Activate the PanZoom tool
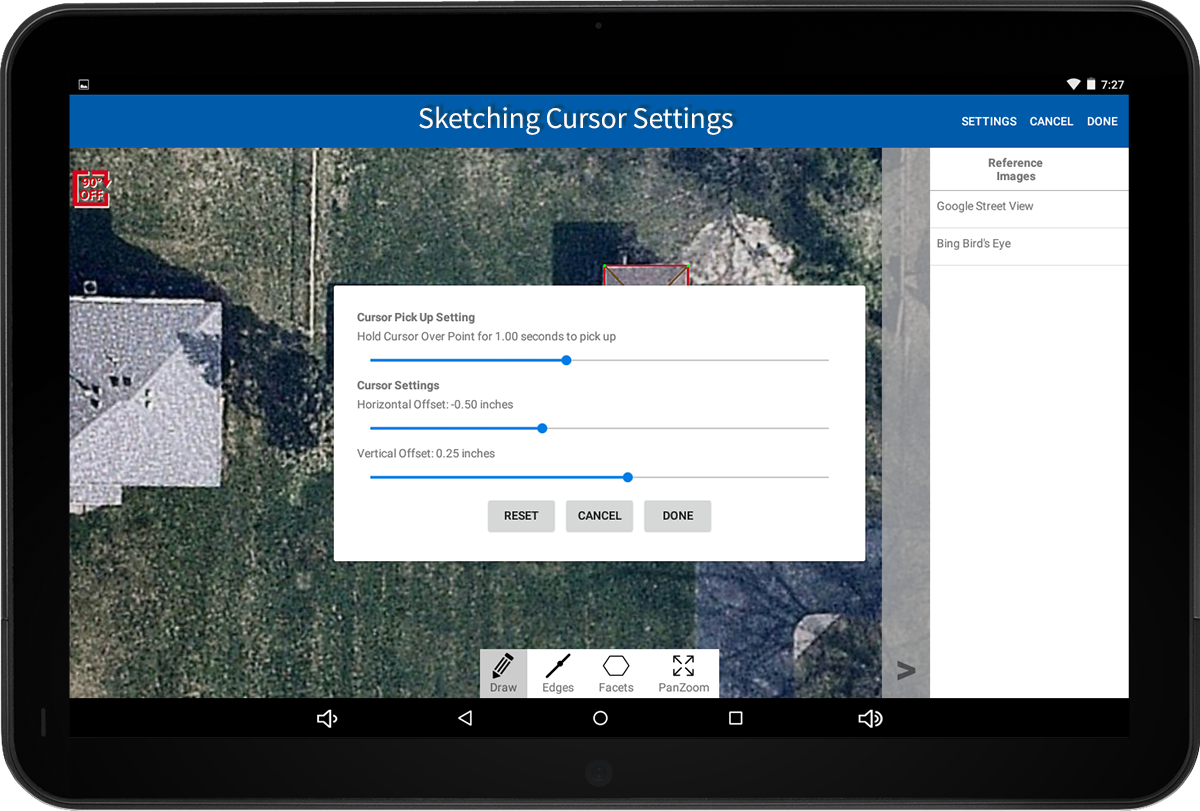 pyautogui.click(x=683, y=673)
